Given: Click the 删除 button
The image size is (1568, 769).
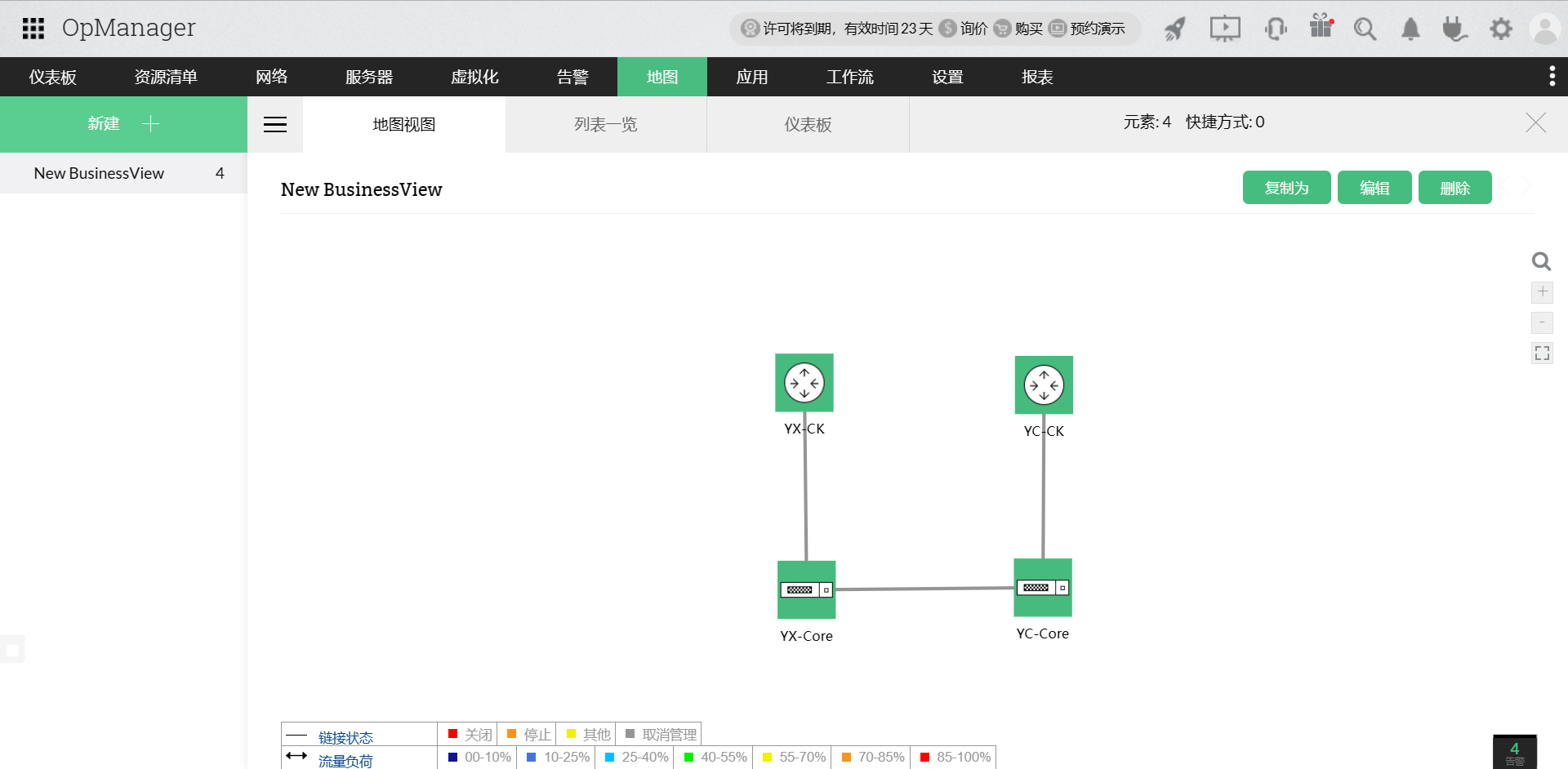Looking at the screenshot, I should tap(1455, 188).
